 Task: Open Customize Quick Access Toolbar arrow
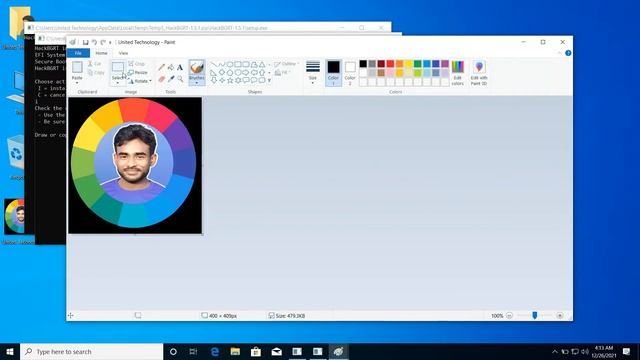110,42
